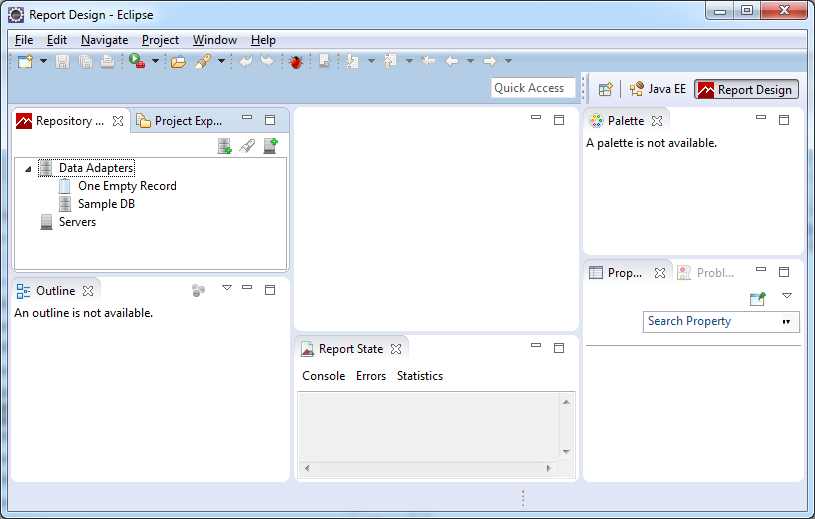Click the Outline grey spheres icon
Screen dimensions: 815x519
pyautogui.click(x=199, y=290)
